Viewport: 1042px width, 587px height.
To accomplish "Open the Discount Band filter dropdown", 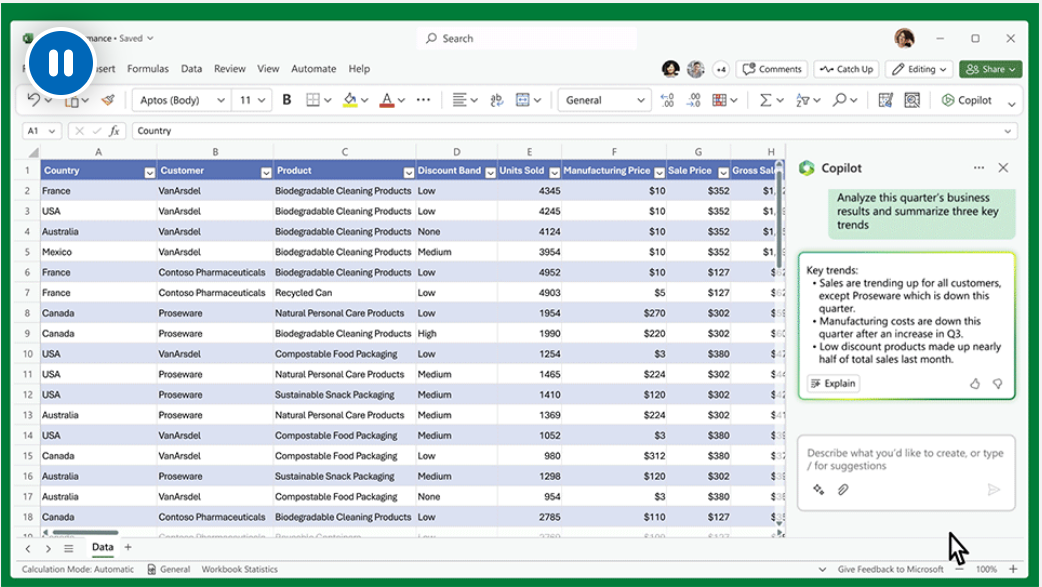I will click(490, 173).
